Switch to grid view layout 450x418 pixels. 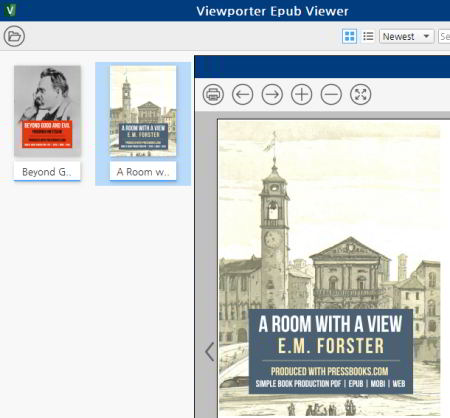[349, 36]
